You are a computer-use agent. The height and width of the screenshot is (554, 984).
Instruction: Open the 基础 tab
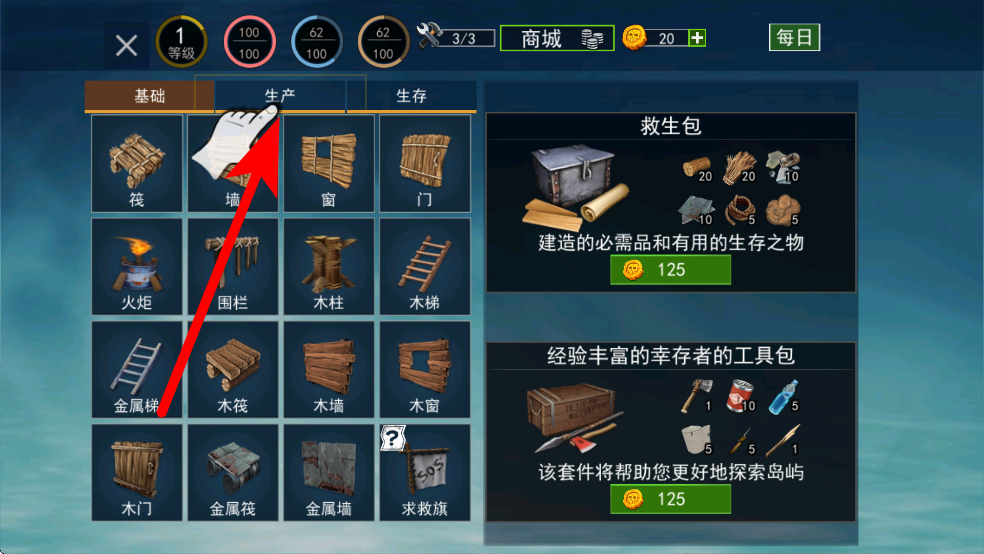coord(149,96)
